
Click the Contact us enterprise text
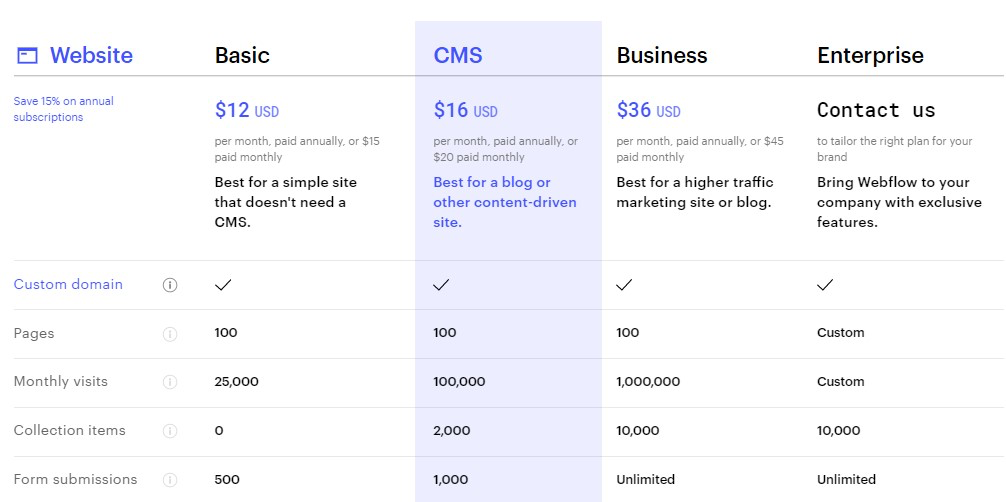876,110
